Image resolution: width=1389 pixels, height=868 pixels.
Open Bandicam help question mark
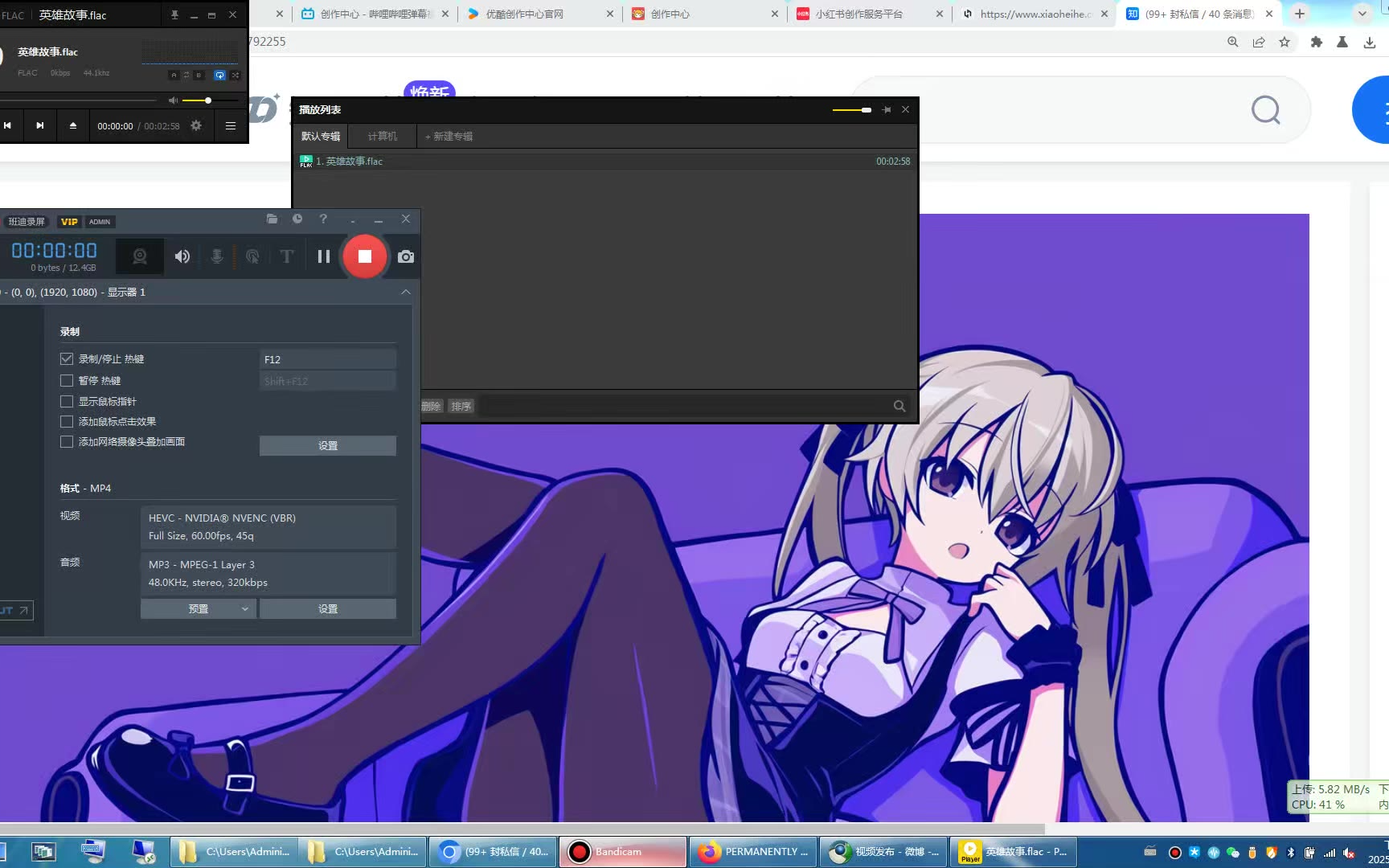pyautogui.click(x=323, y=219)
